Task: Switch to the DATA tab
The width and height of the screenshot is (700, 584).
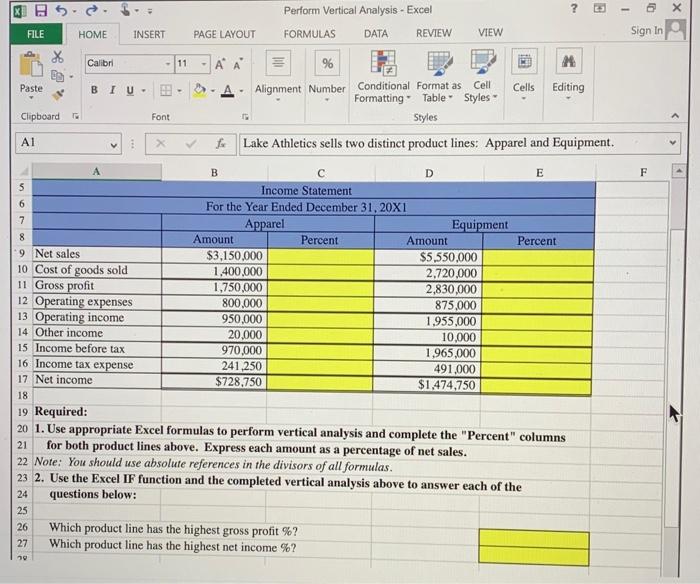Action: click(x=375, y=33)
